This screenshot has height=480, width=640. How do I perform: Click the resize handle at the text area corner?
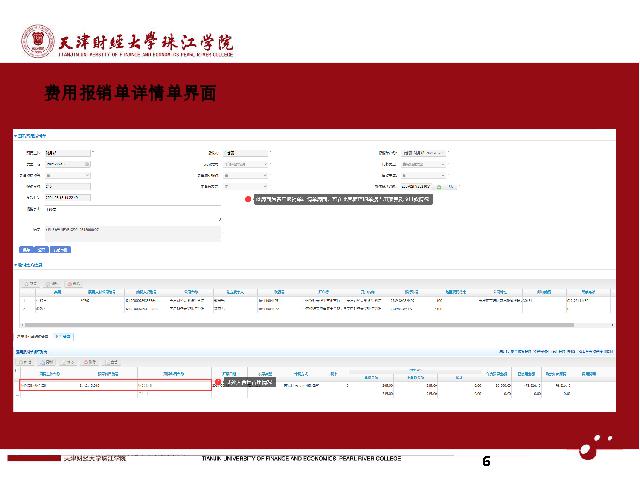click(219, 219)
